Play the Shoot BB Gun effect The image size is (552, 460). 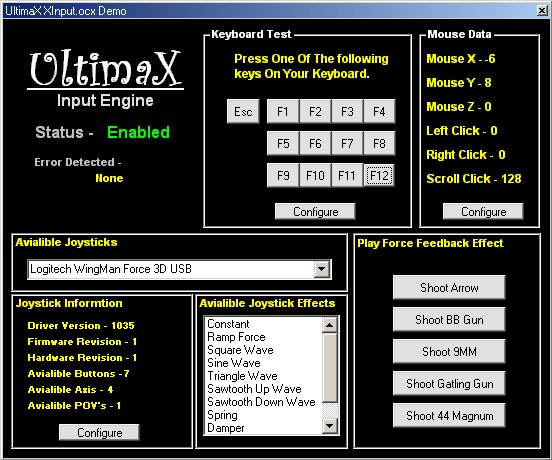[x=449, y=320]
